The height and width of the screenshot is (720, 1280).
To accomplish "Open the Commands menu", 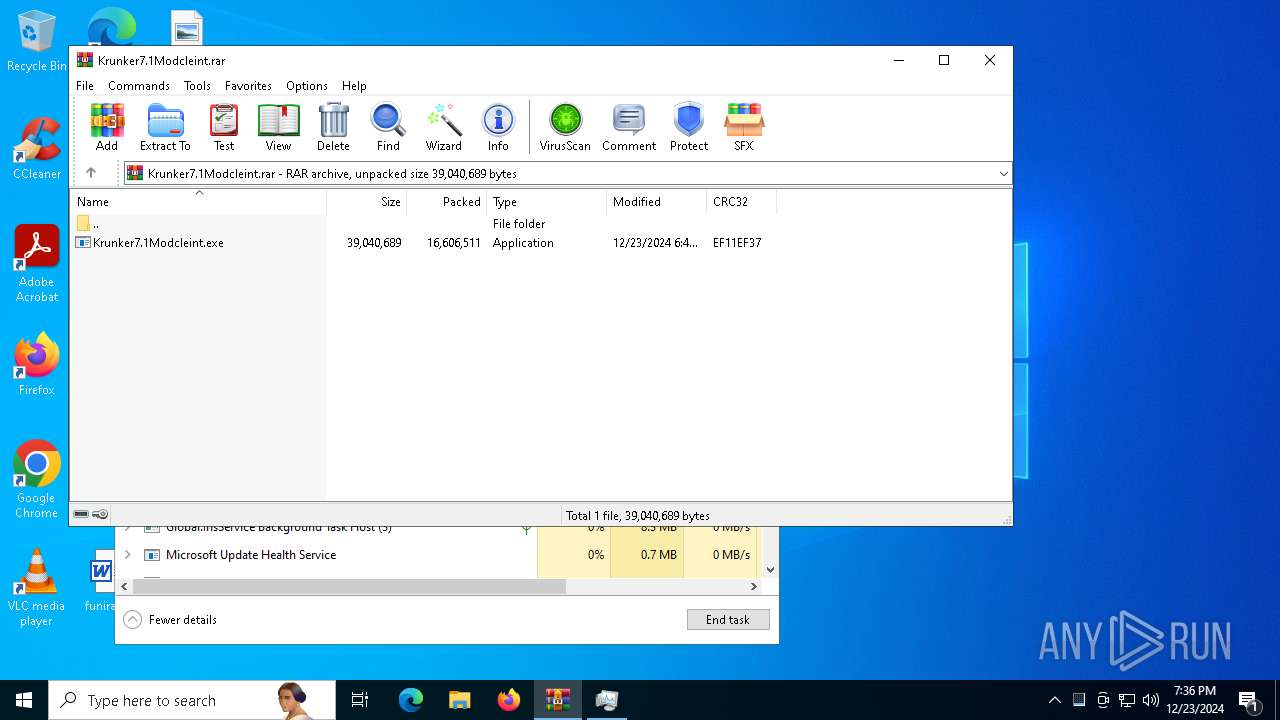I will point(139,86).
